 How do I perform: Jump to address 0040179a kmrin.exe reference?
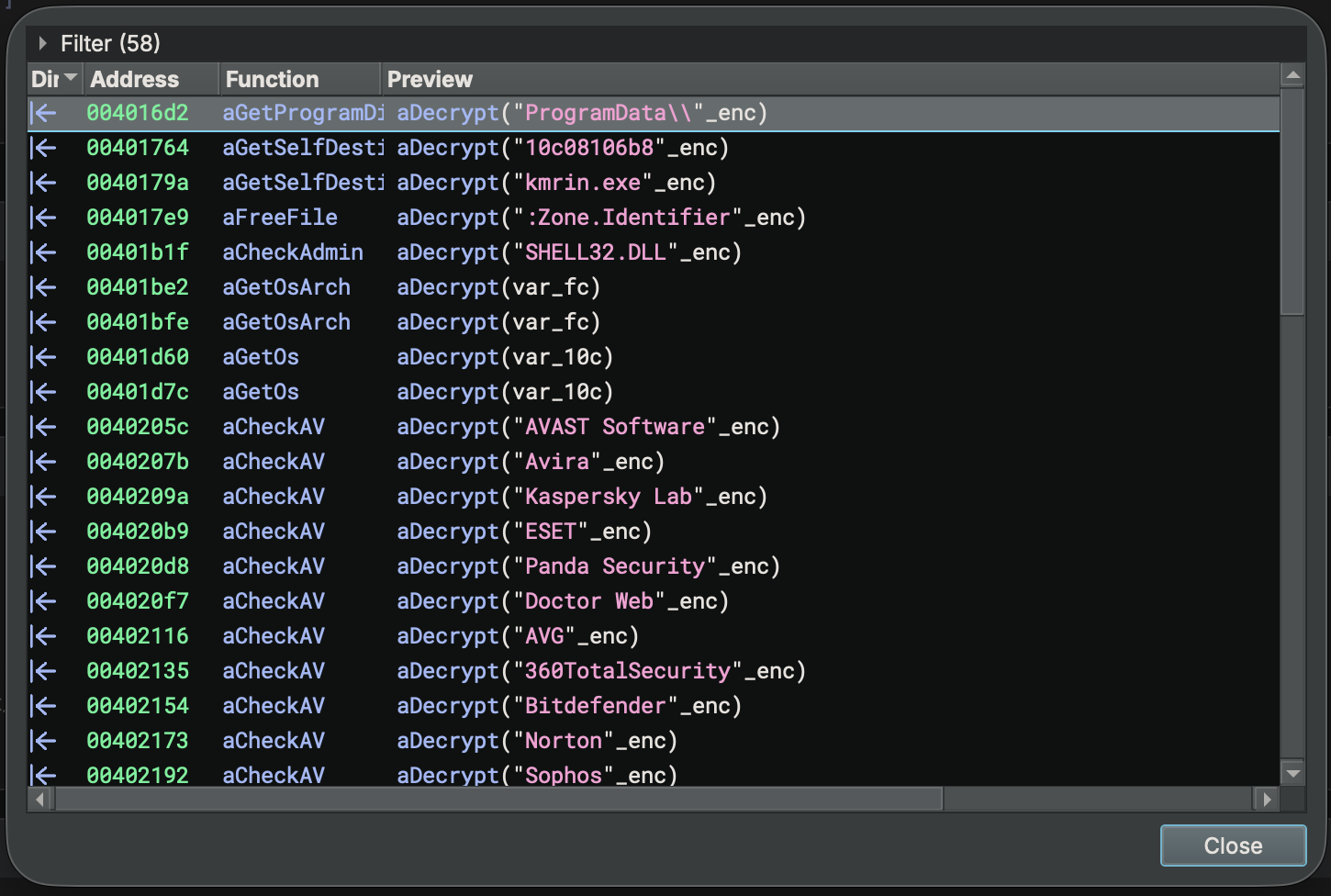click(x=138, y=183)
